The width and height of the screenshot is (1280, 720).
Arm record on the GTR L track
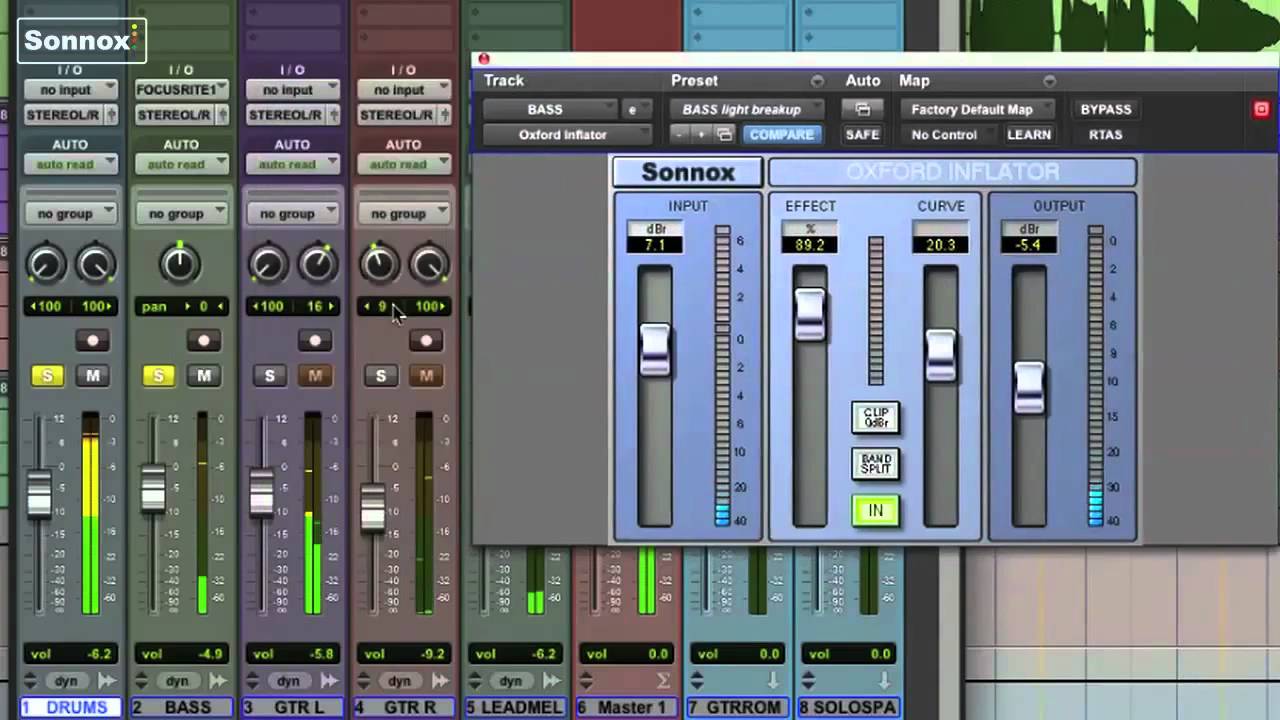click(x=315, y=341)
